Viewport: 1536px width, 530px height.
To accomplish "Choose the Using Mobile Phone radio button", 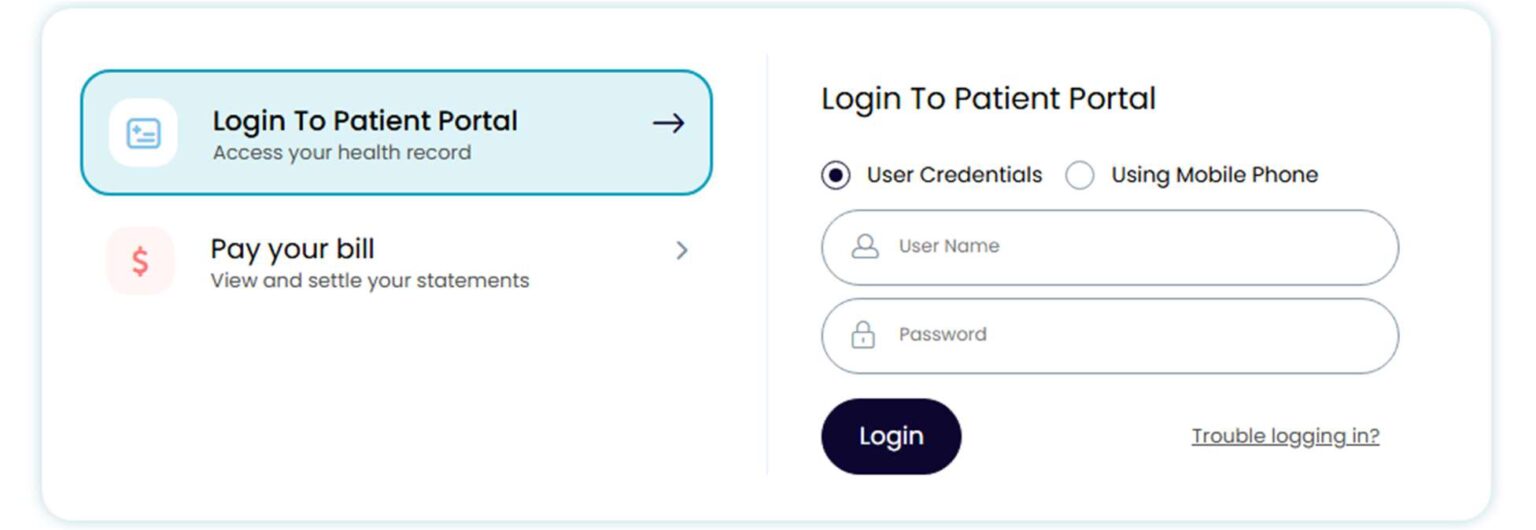I will click(1080, 176).
